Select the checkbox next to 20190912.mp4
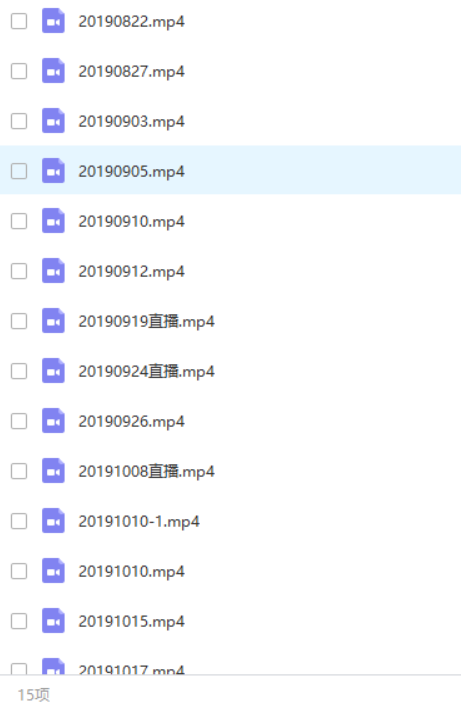This screenshot has width=461, height=703. click(x=19, y=271)
